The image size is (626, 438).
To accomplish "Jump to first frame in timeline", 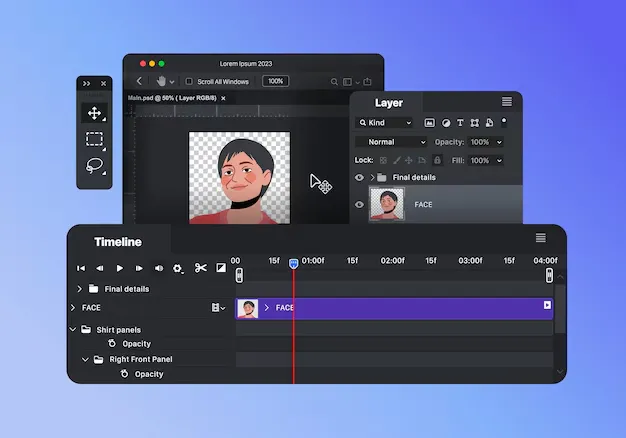I will [x=81, y=268].
